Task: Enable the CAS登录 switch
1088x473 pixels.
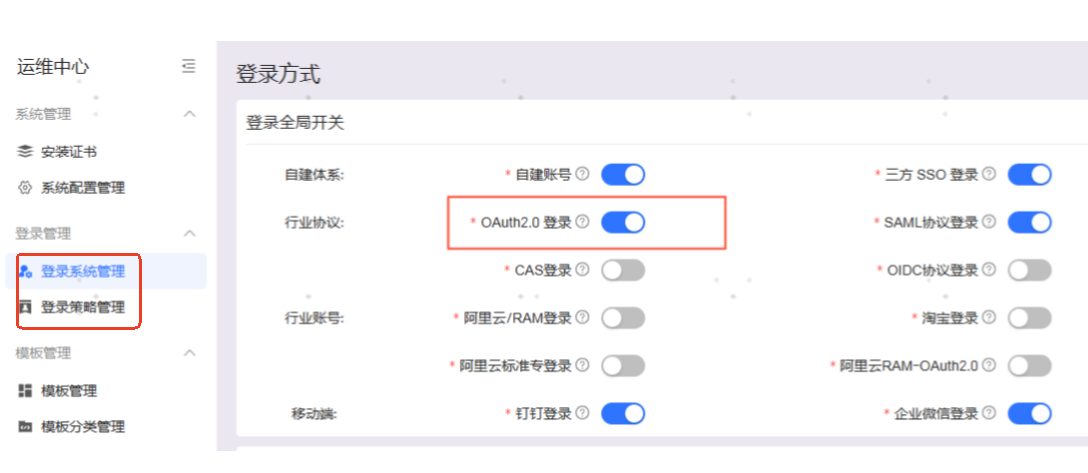Action: click(622, 270)
